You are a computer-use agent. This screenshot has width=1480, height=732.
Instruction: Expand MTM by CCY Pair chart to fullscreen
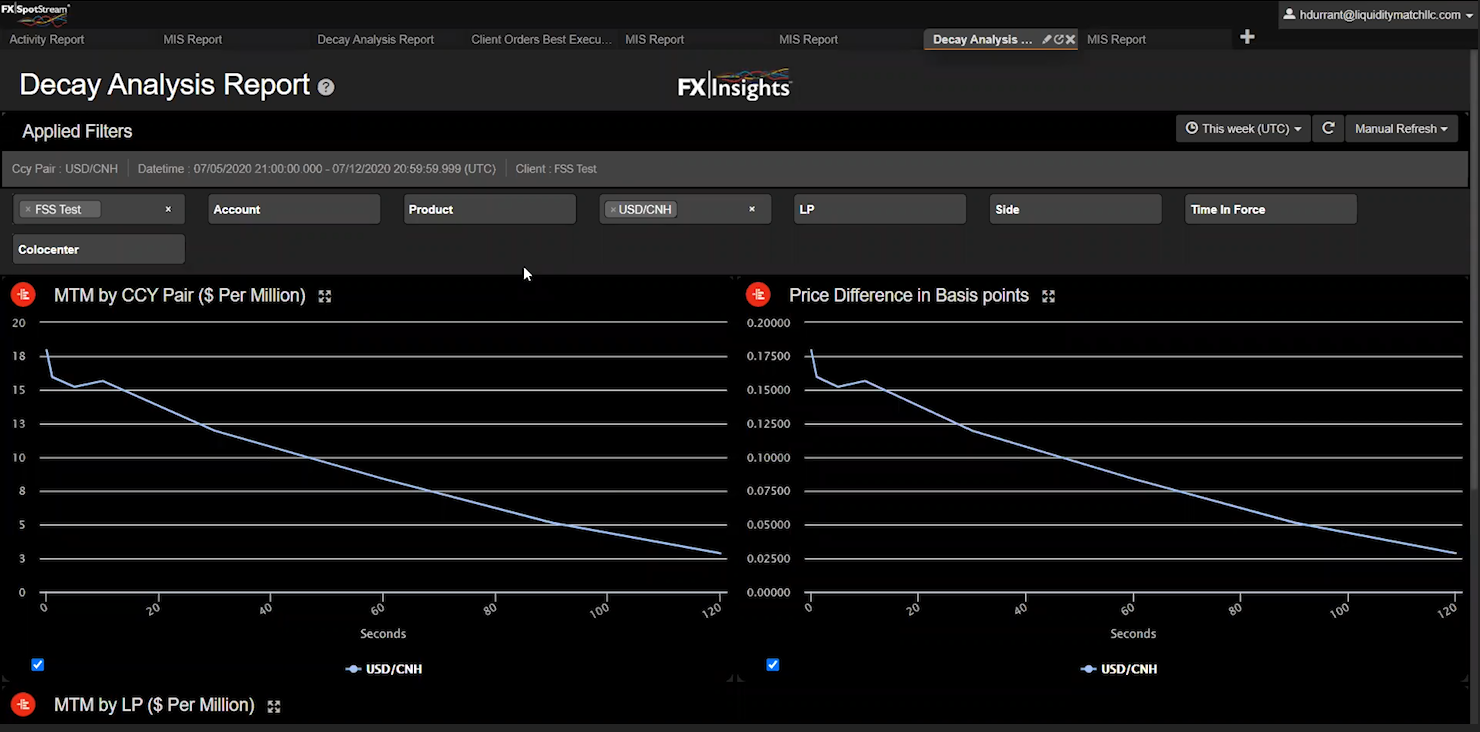[x=325, y=296]
